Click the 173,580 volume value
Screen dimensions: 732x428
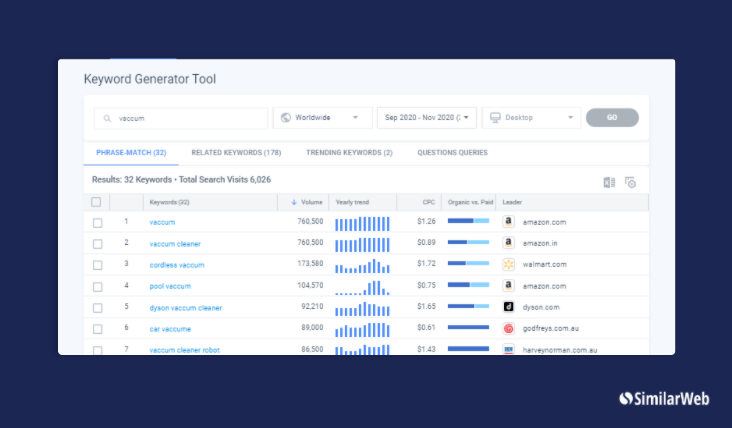(310, 264)
